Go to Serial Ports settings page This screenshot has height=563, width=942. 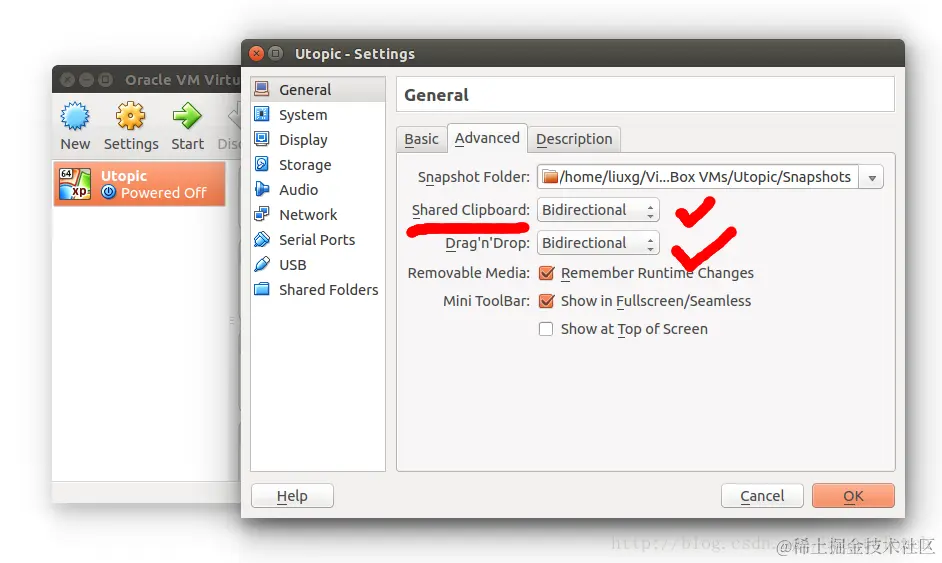(318, 240)
